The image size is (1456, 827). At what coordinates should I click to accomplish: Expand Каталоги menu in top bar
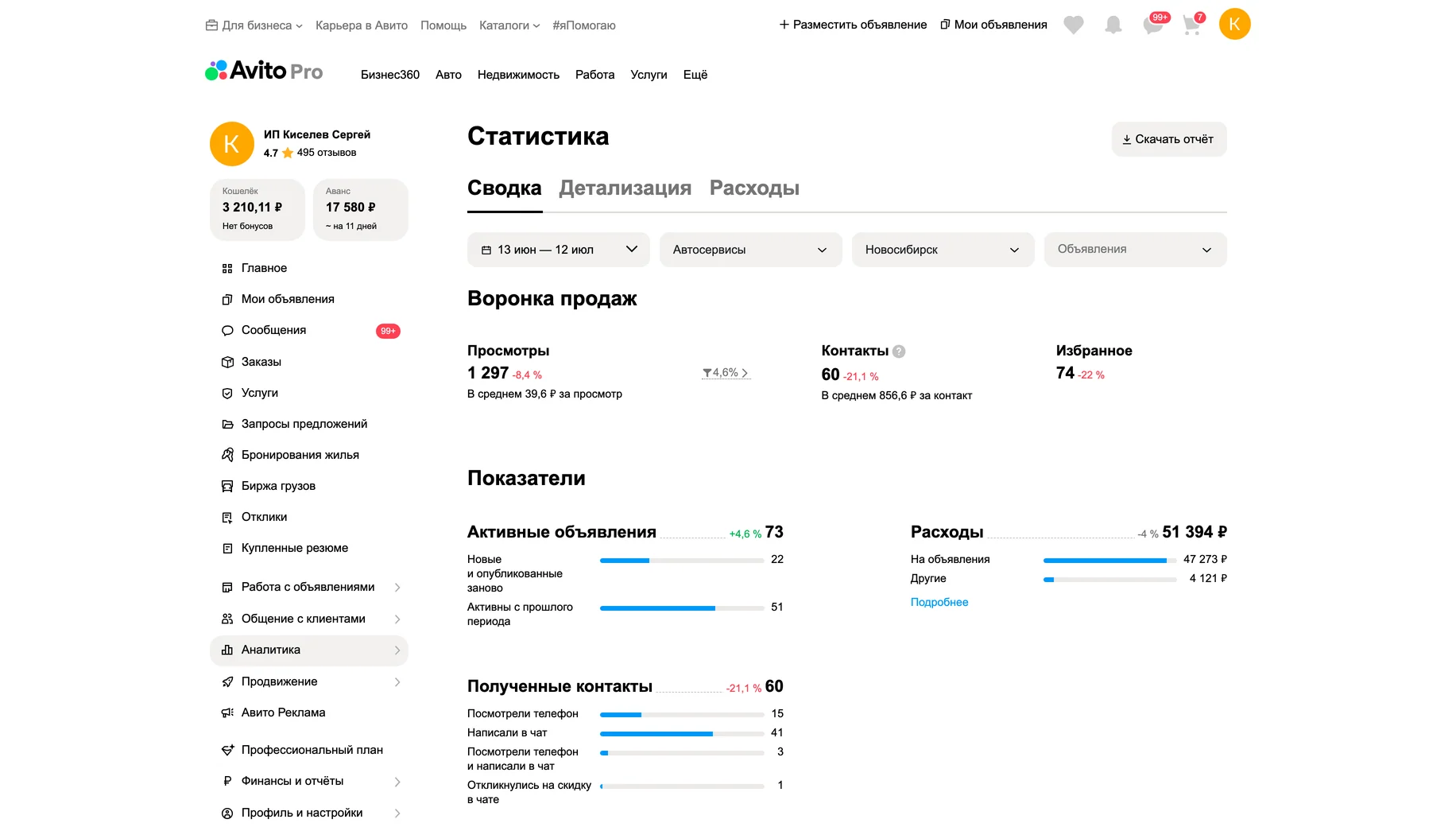pyautogui.click(x=509, y=25)
